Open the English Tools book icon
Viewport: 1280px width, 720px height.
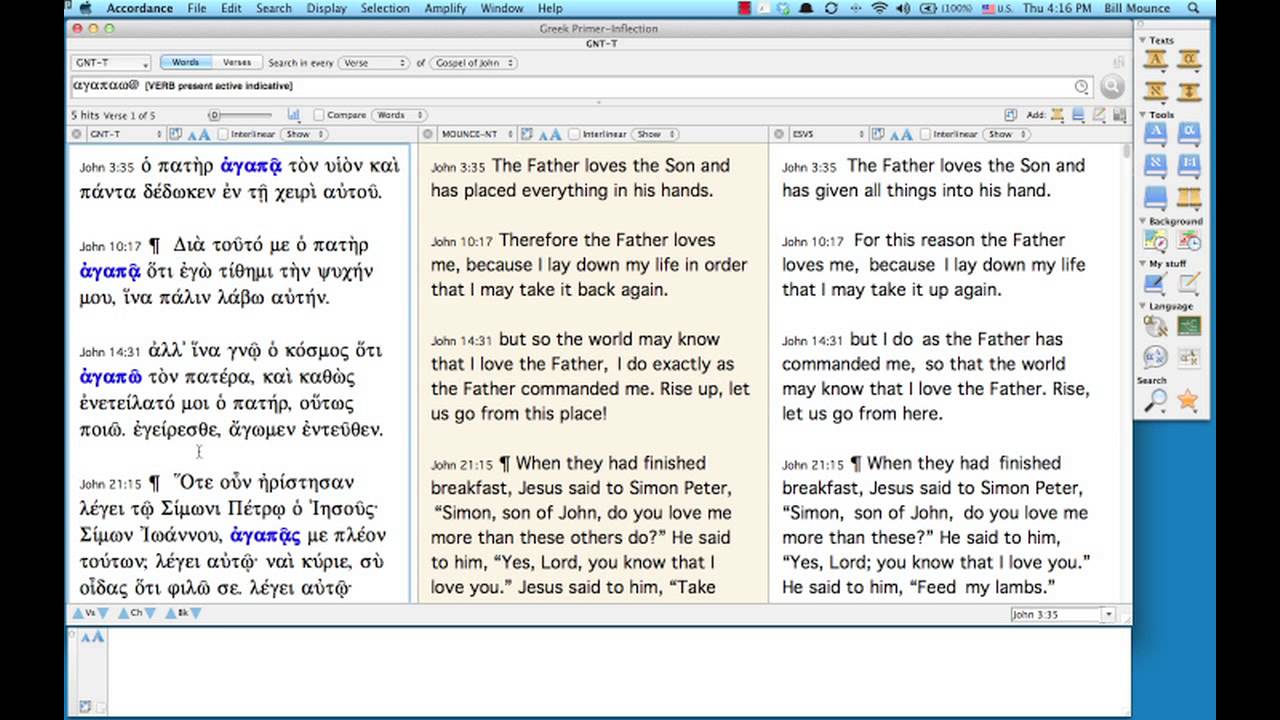(x=1156, y=132)
